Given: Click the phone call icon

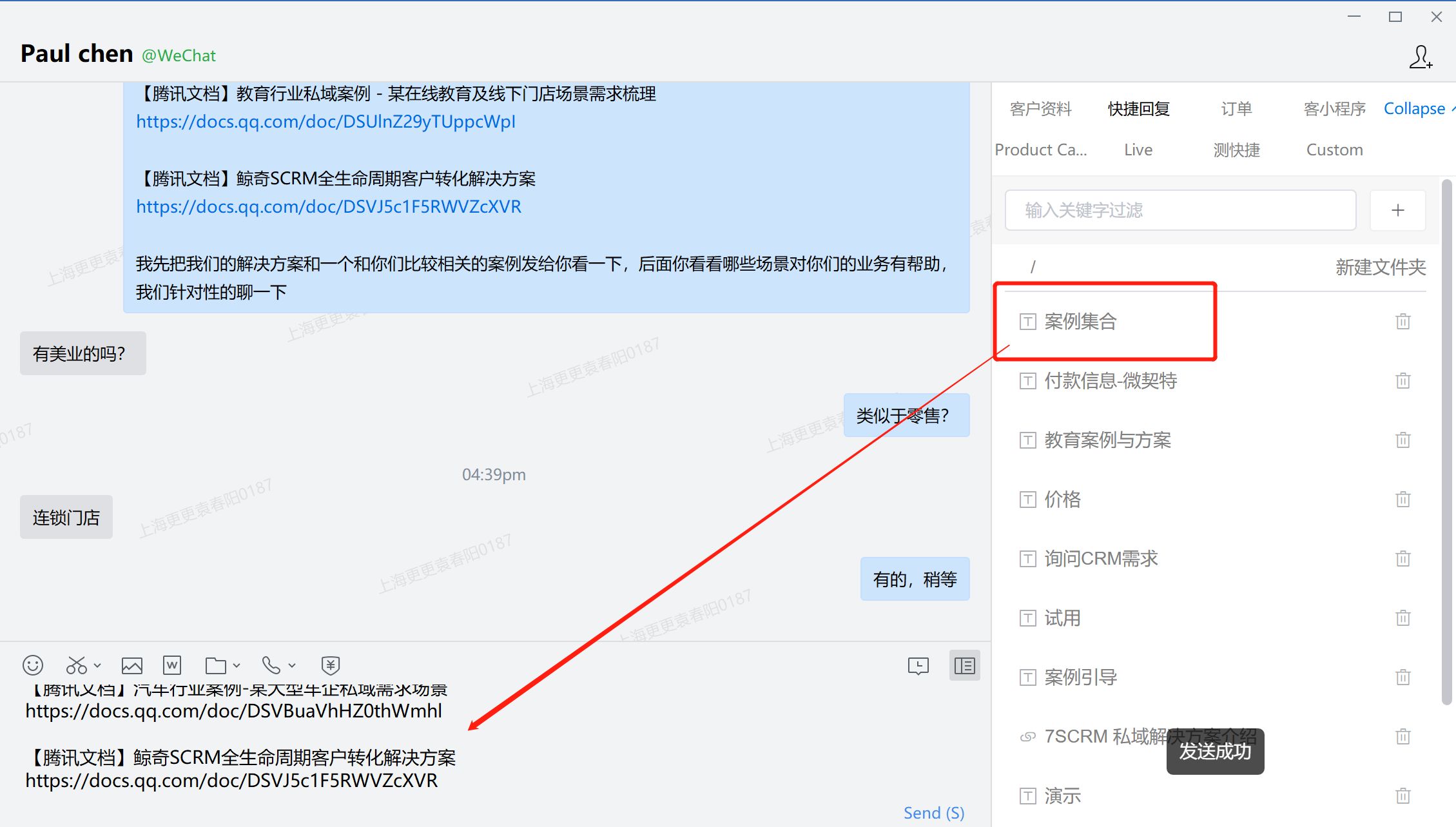Looking at the screenshot, I should [271, 665].
